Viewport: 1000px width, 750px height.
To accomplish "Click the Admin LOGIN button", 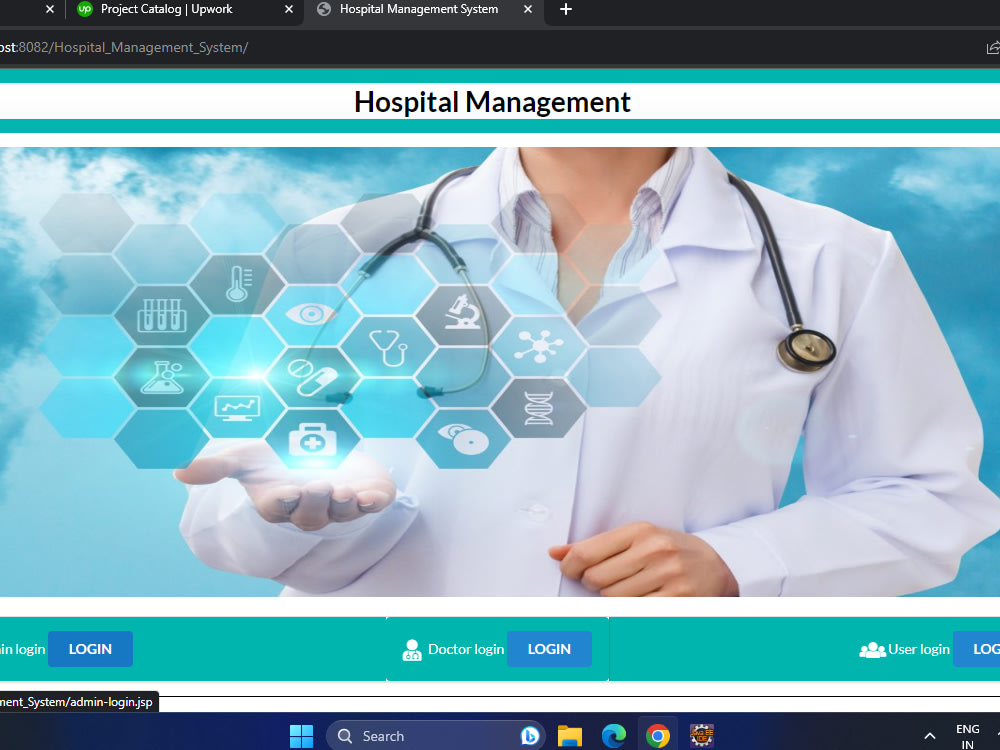I will [90, 649].
